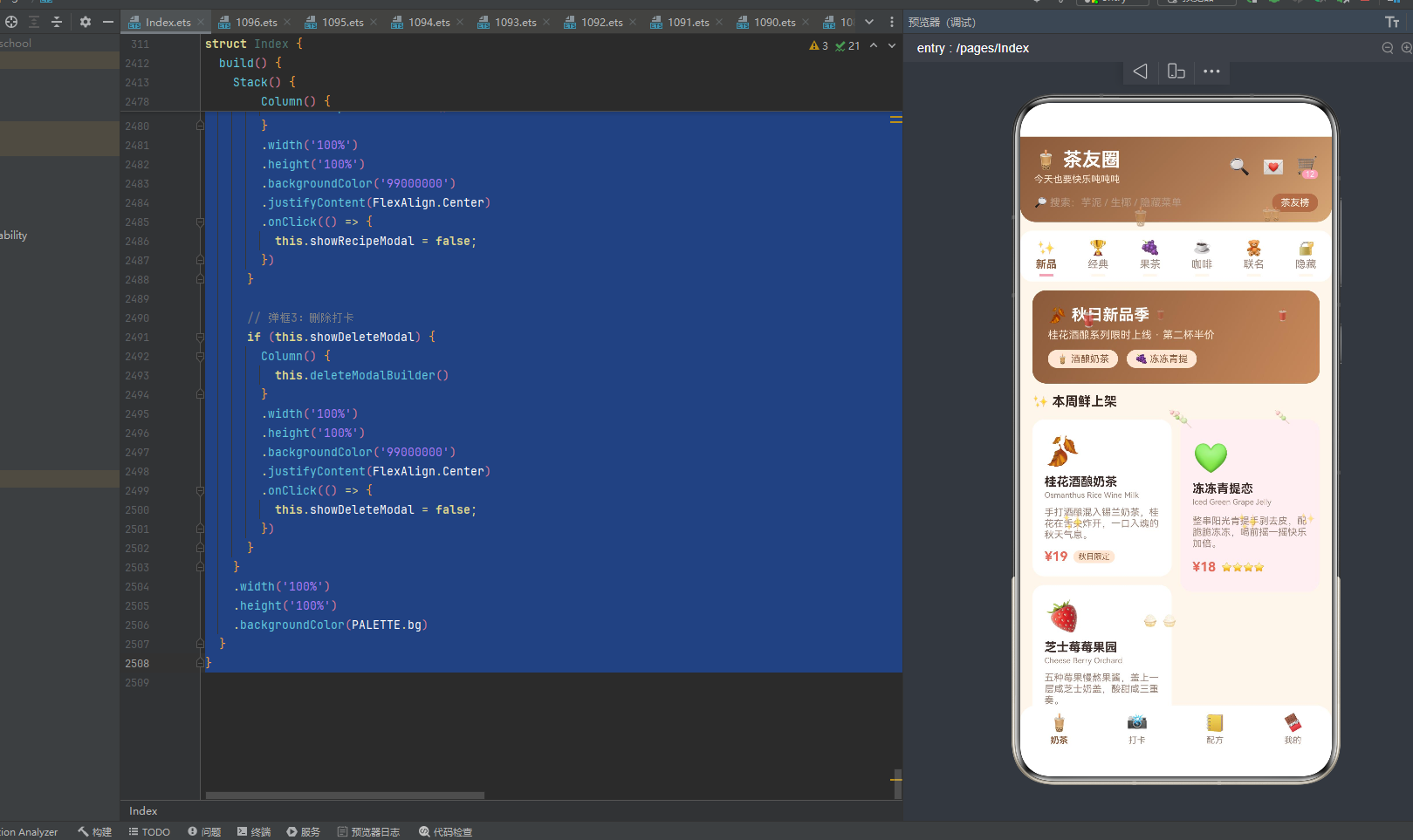Open the previewer more options menu
Screen dimensions: 1413x840
[1211, 72]
